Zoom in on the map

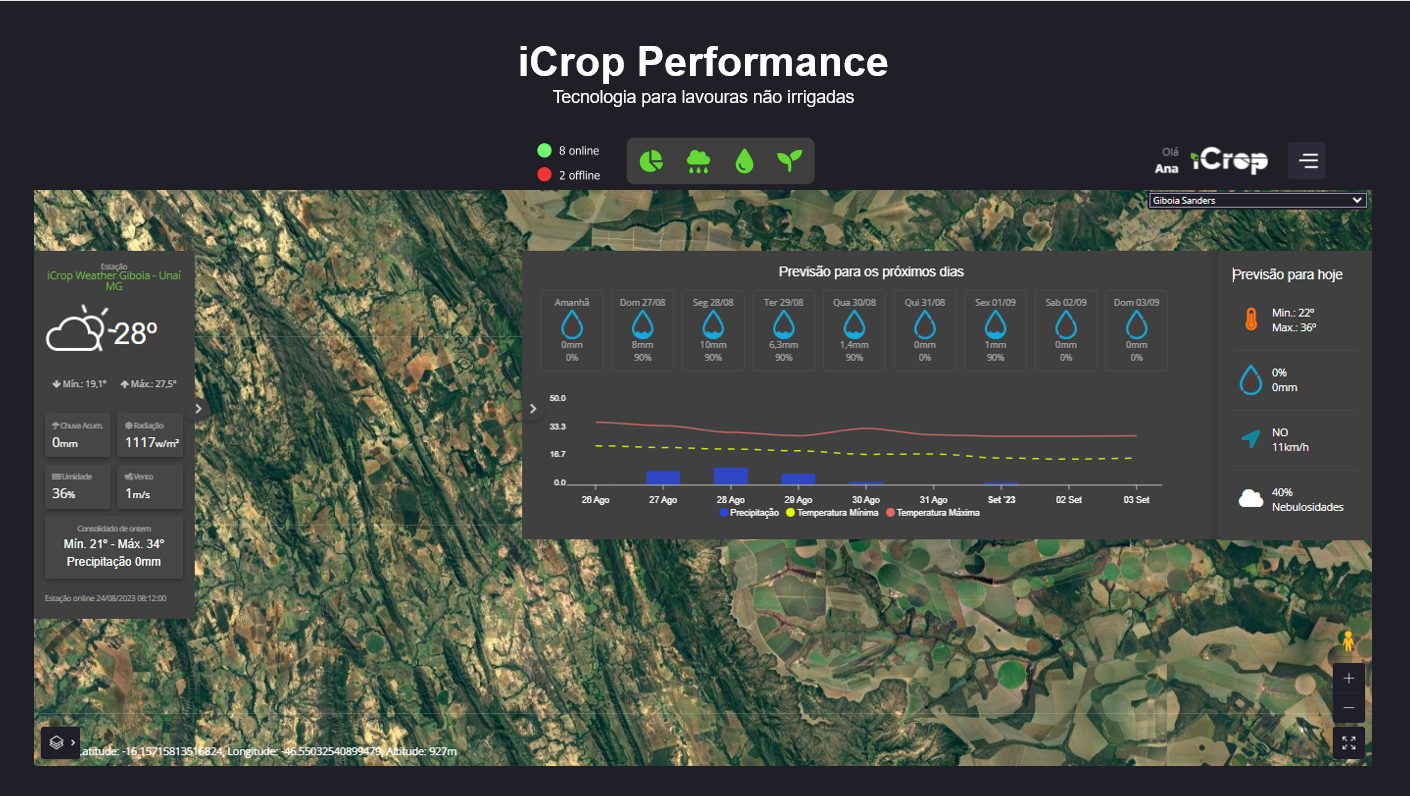coord(1349,678)
